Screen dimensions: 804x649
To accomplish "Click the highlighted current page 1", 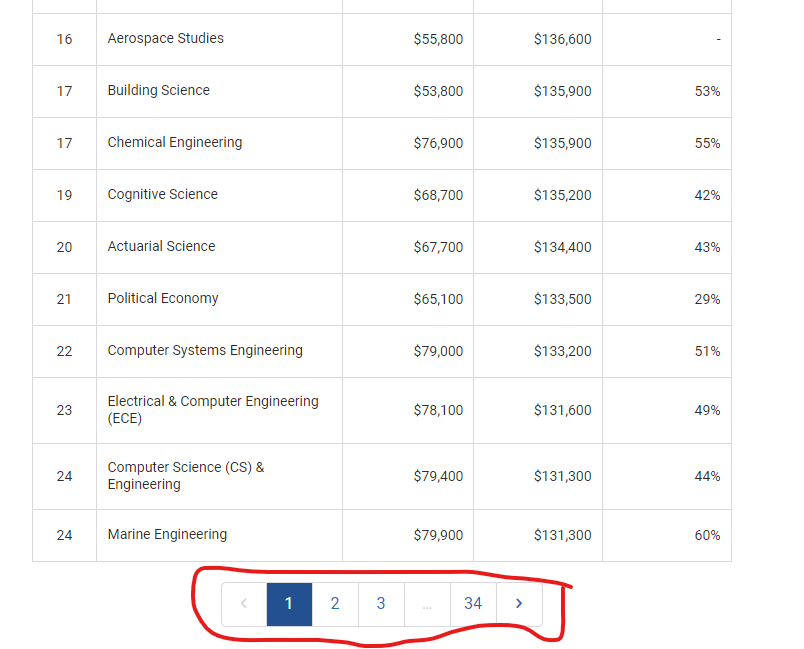I will click(289, 604).
